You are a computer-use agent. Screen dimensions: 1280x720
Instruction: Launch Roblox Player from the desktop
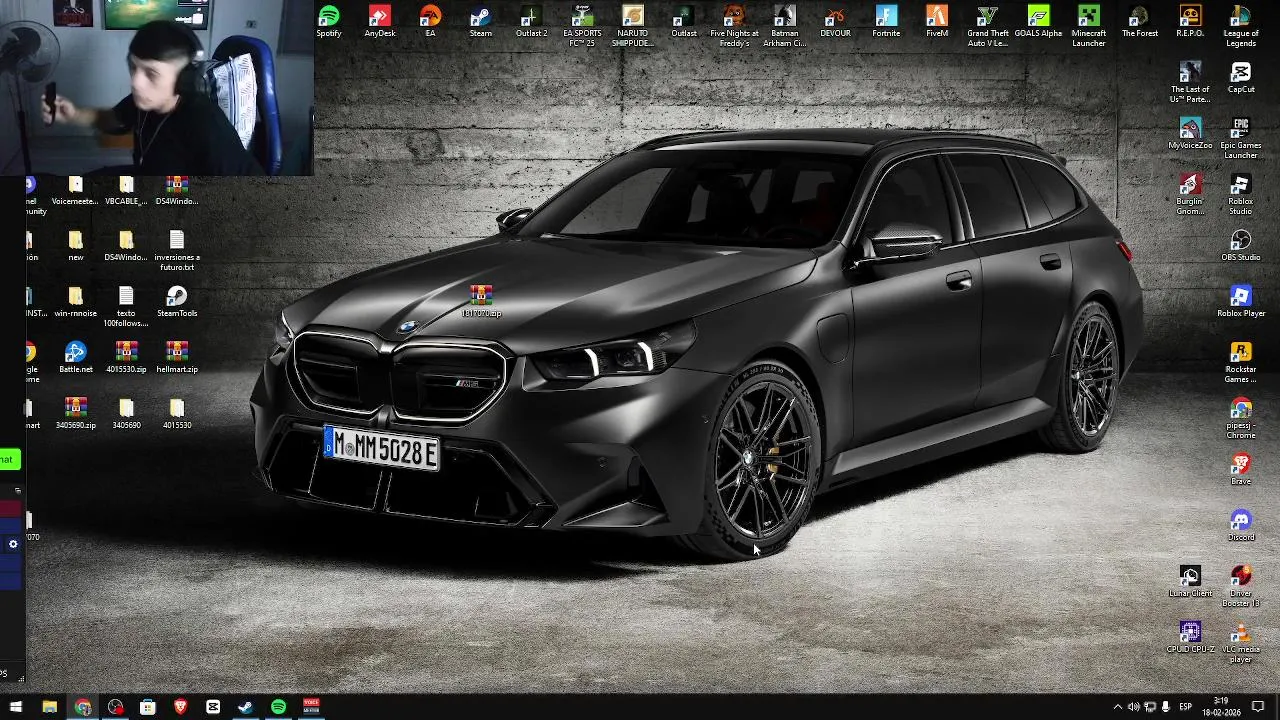click(1241, 302)
